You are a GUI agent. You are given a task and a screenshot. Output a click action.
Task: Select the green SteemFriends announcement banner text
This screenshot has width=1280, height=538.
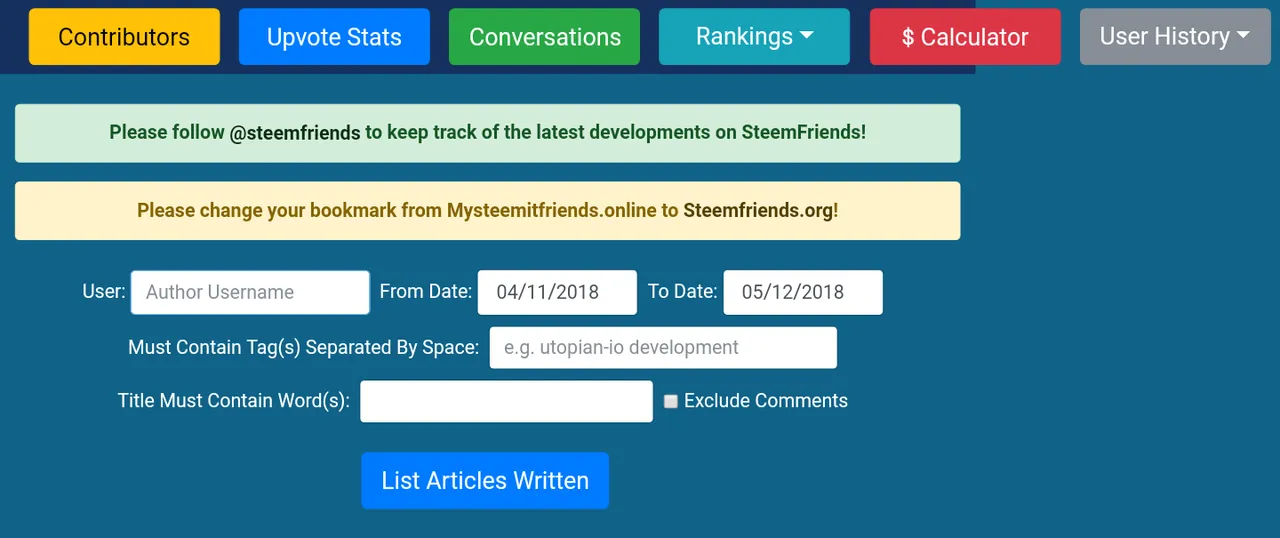point(487,132)
